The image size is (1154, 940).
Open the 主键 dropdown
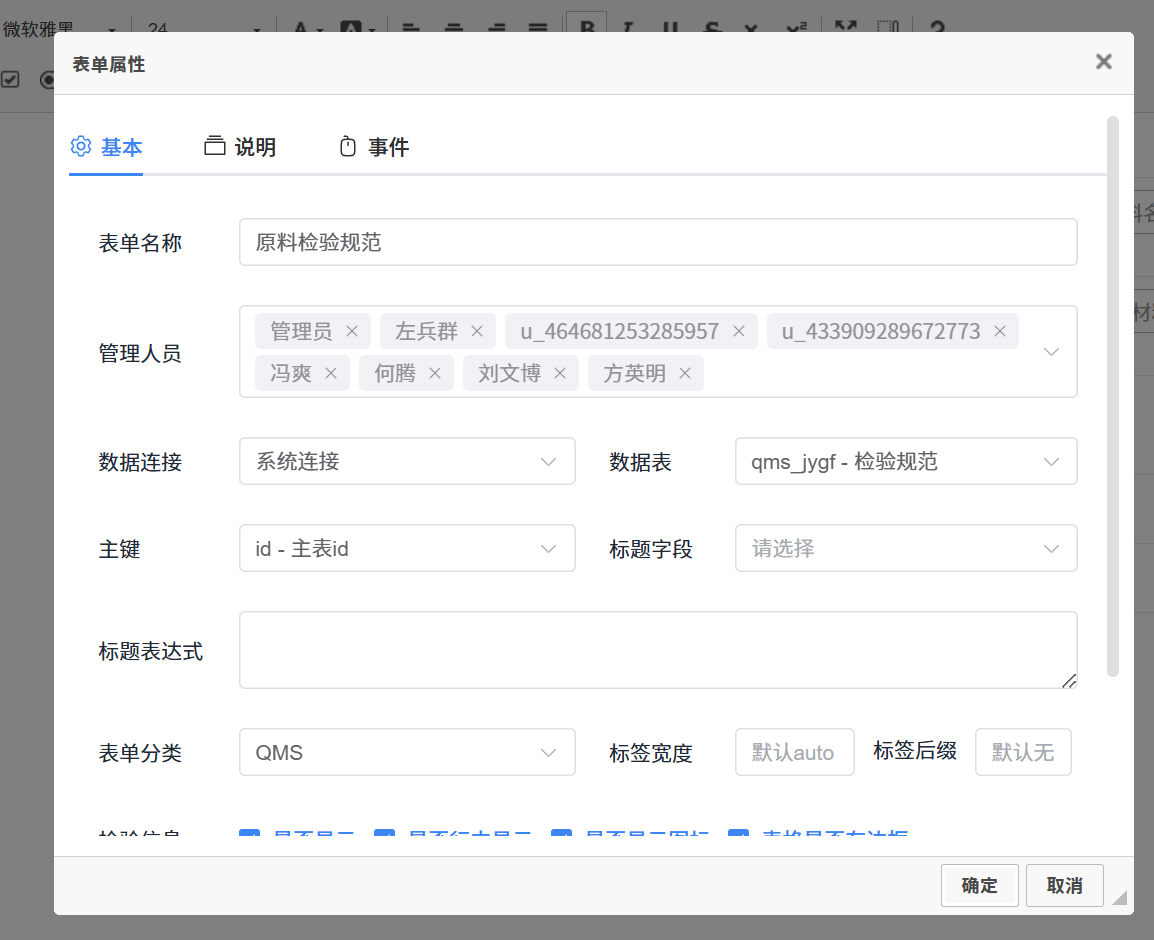(407, 548)
